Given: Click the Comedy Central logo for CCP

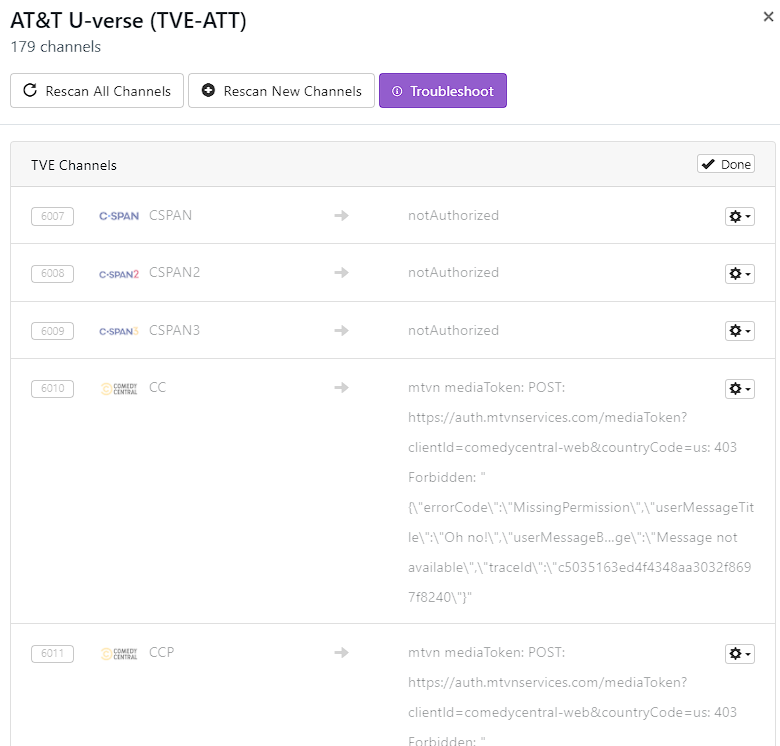Looking at the screenshot, I should [119, 653].
